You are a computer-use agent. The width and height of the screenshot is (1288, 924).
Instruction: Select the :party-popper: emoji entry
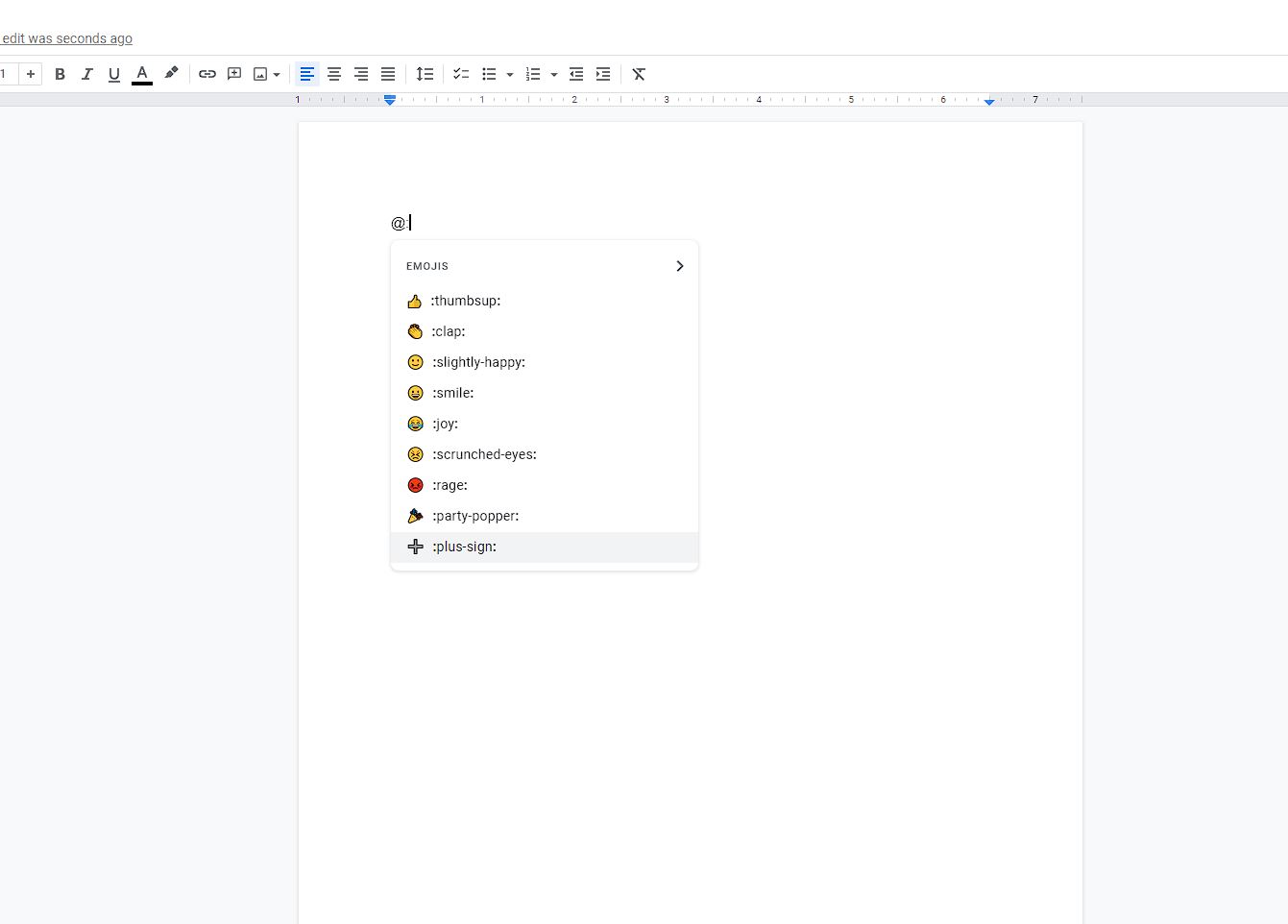475,516
